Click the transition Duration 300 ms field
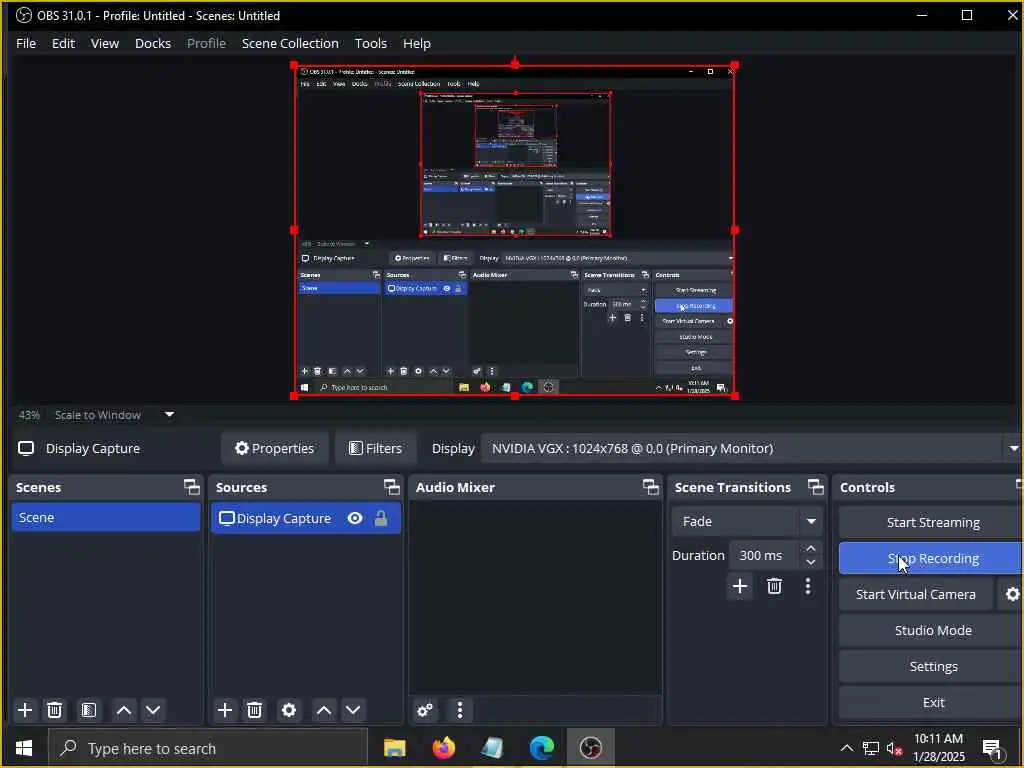 pyautogui.click(x=765, y=555)
